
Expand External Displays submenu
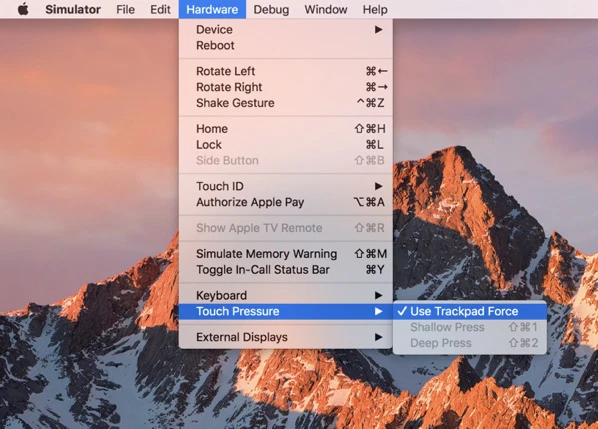(x=286, y=337)
